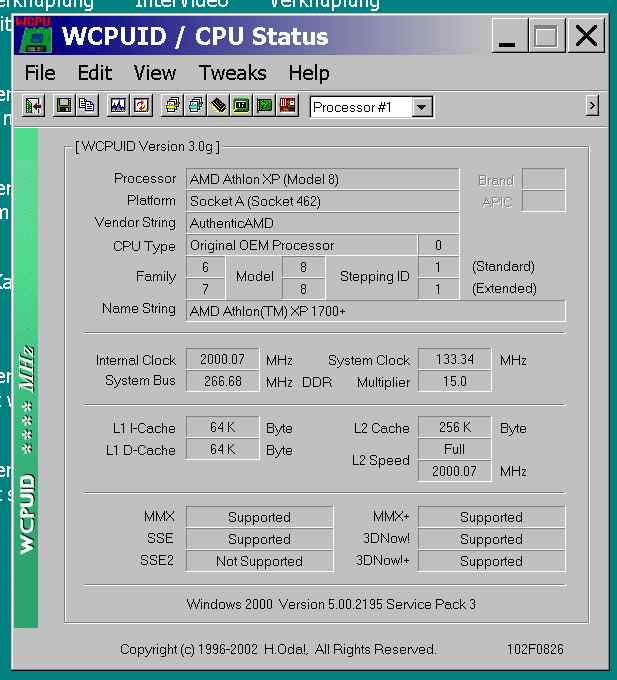Click the Vendor String 'AuthenticAMD' field
This screenshot has width=617, height=680.
click(x=322, y=223)
